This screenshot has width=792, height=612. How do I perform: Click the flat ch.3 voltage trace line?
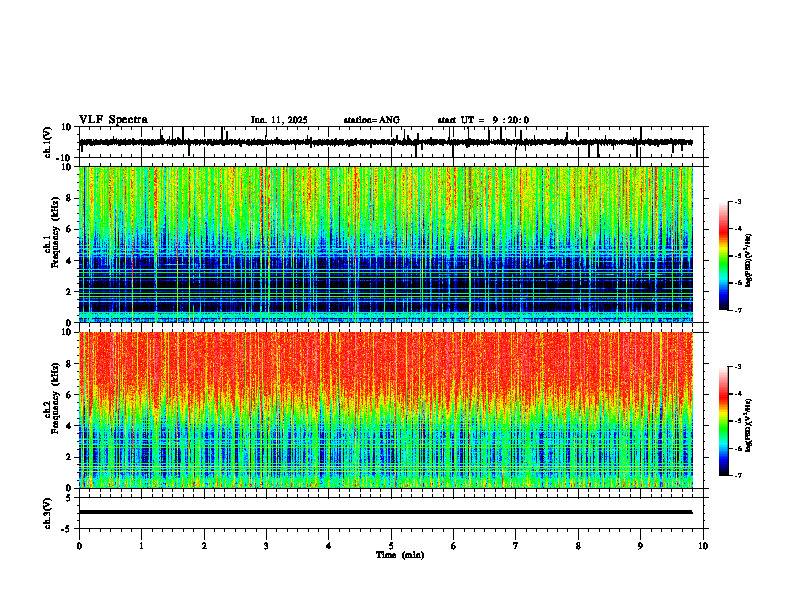[x=385, y=512]
